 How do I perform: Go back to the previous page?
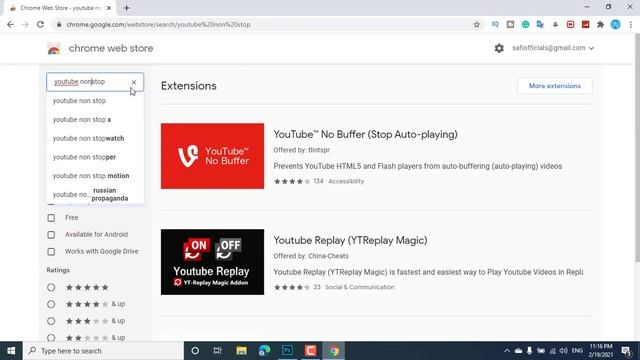[11, 24]
